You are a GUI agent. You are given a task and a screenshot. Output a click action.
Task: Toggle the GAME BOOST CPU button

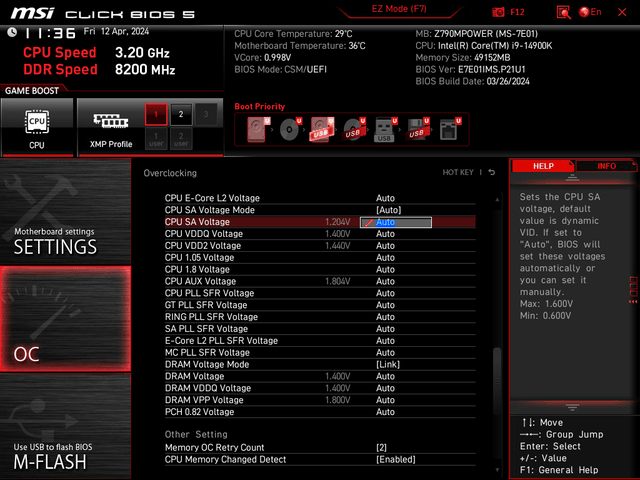click(x=37, y=127)
